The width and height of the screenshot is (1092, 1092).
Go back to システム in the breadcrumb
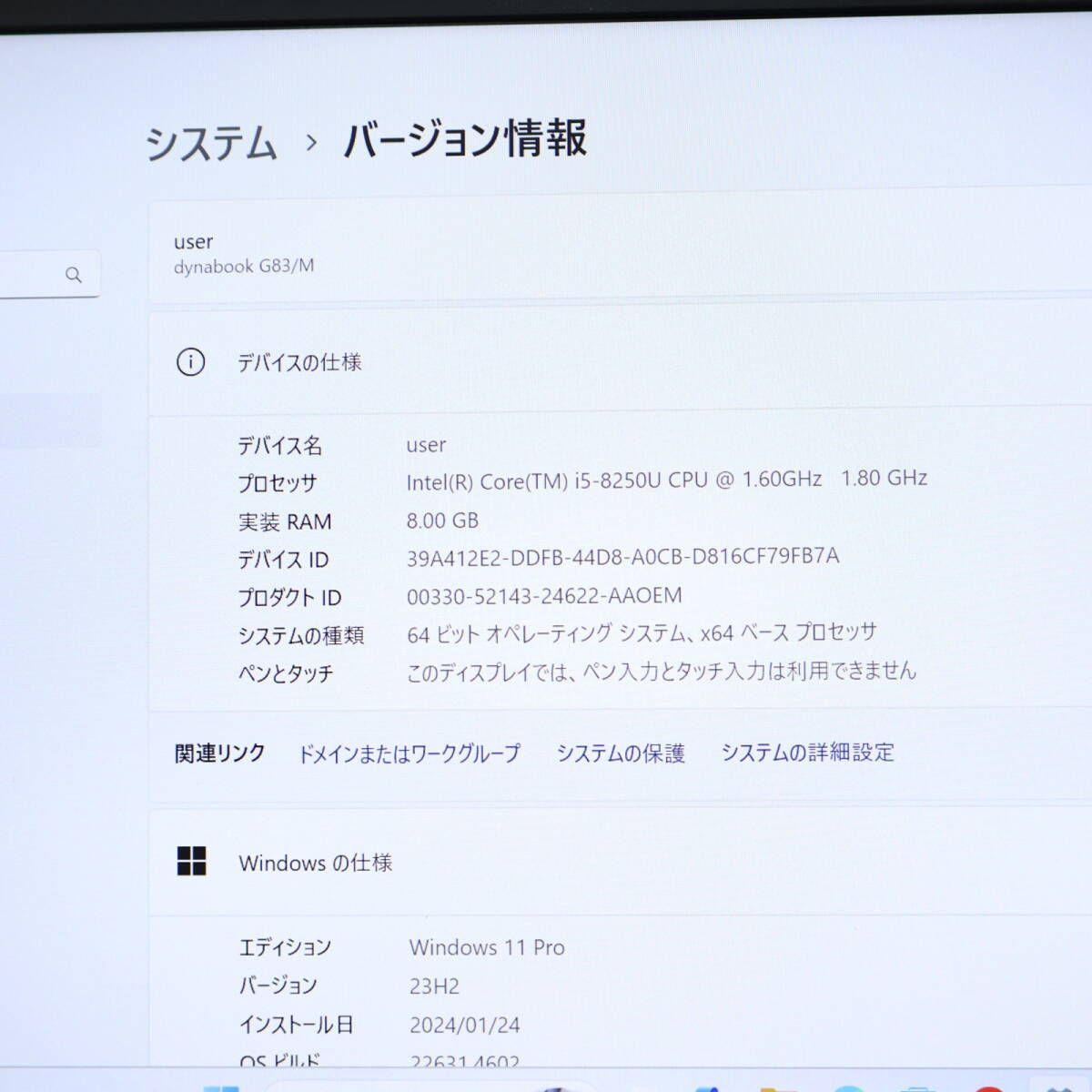coord(211,143)
